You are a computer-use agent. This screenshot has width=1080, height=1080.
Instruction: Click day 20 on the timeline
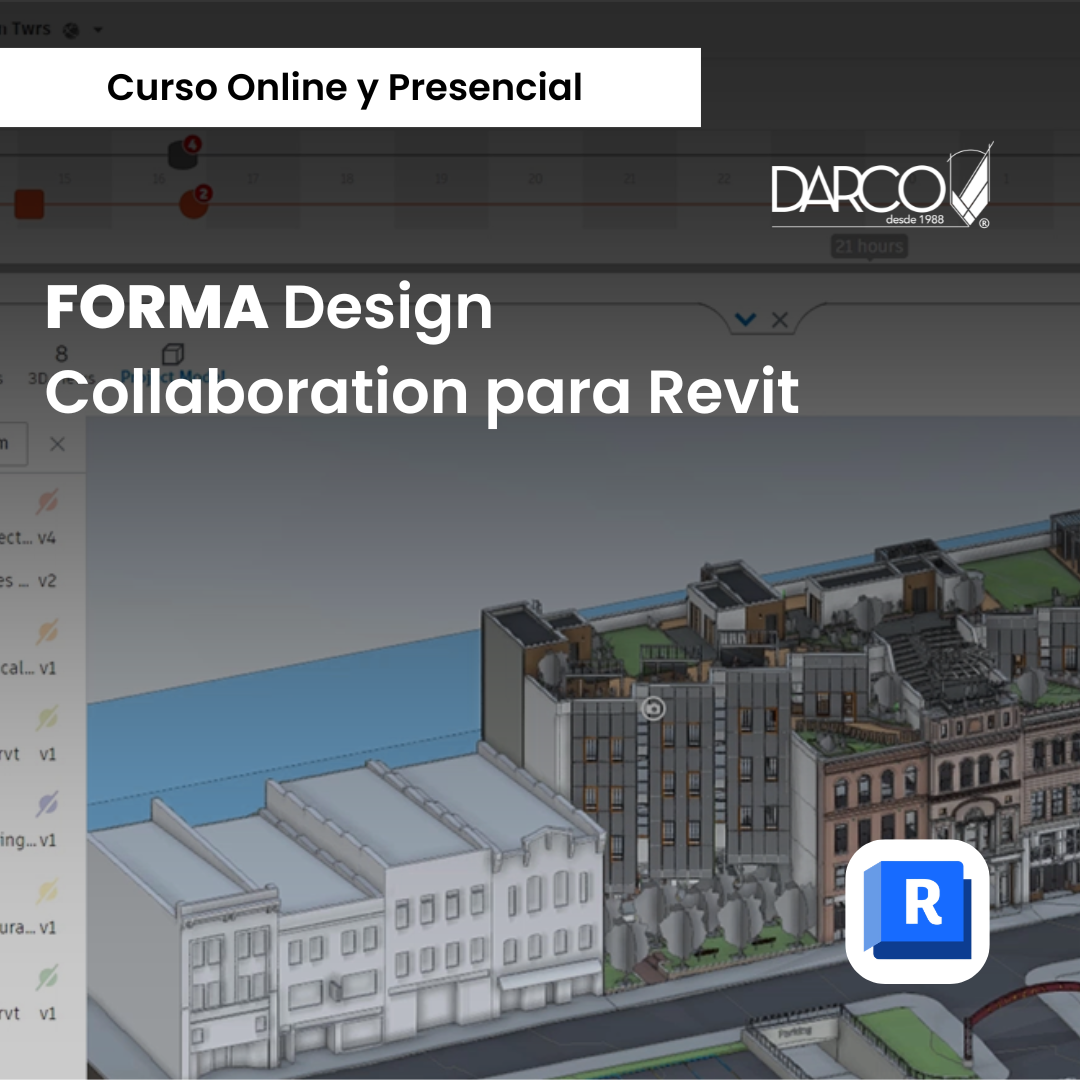coord(535,178)
